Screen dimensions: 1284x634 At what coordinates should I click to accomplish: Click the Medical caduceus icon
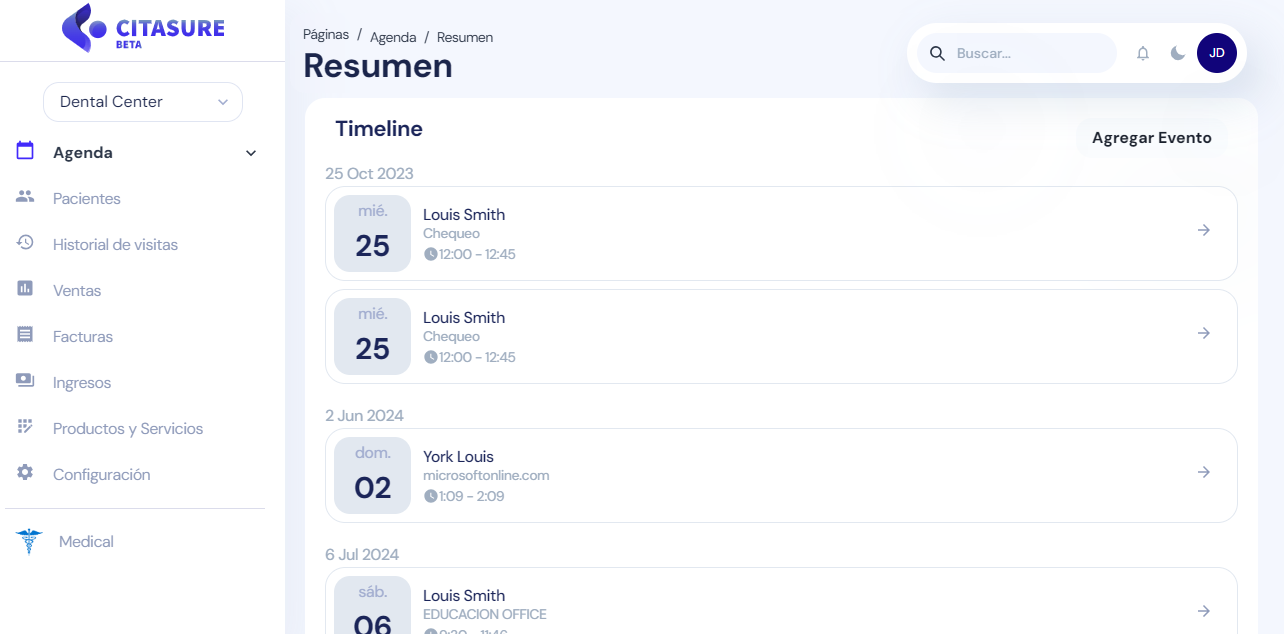(x=29, y=541)
